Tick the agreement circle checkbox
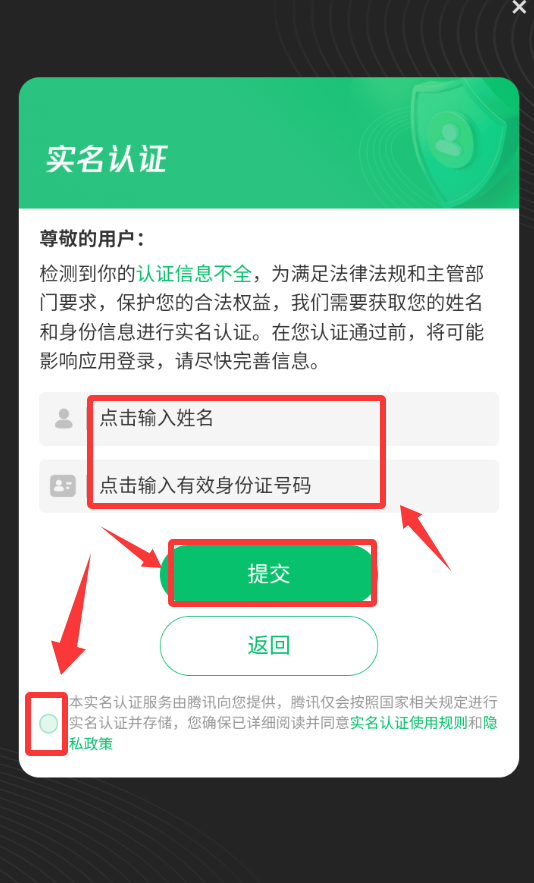Image resolution: width=534 pixels, height=883 pixels. point(49,723)
